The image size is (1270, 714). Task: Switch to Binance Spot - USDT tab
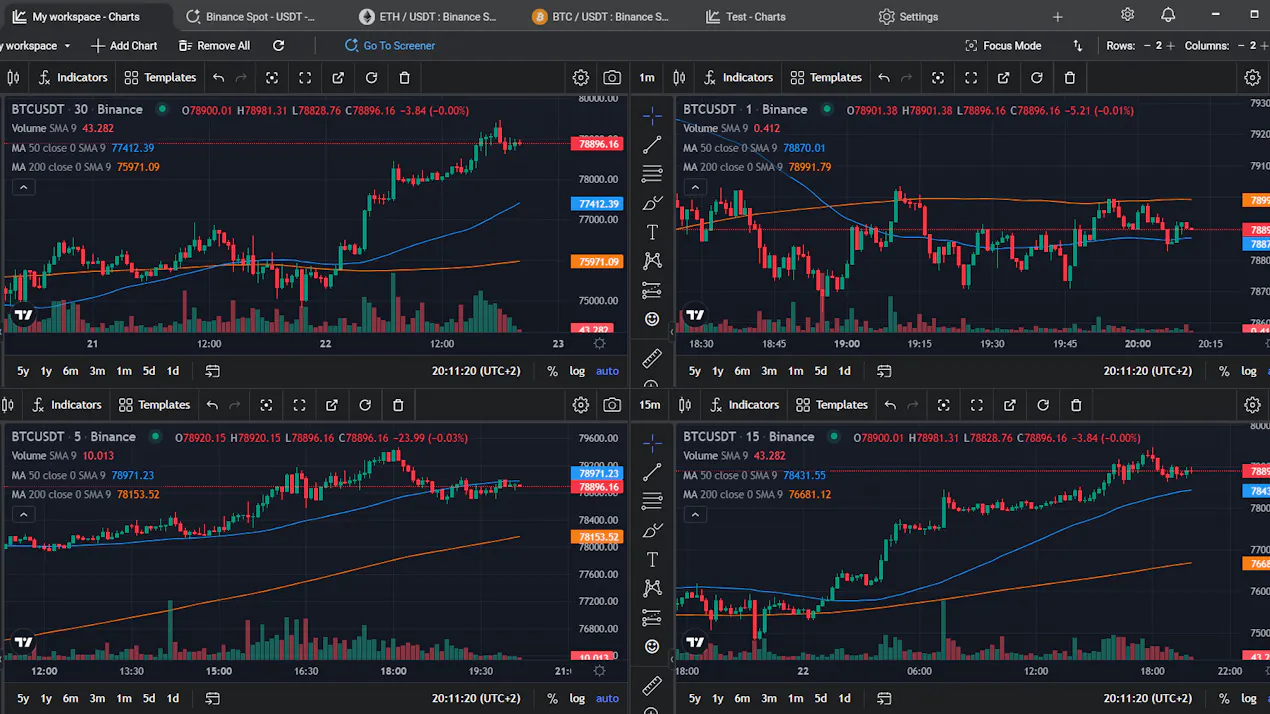tap(250, 16)
